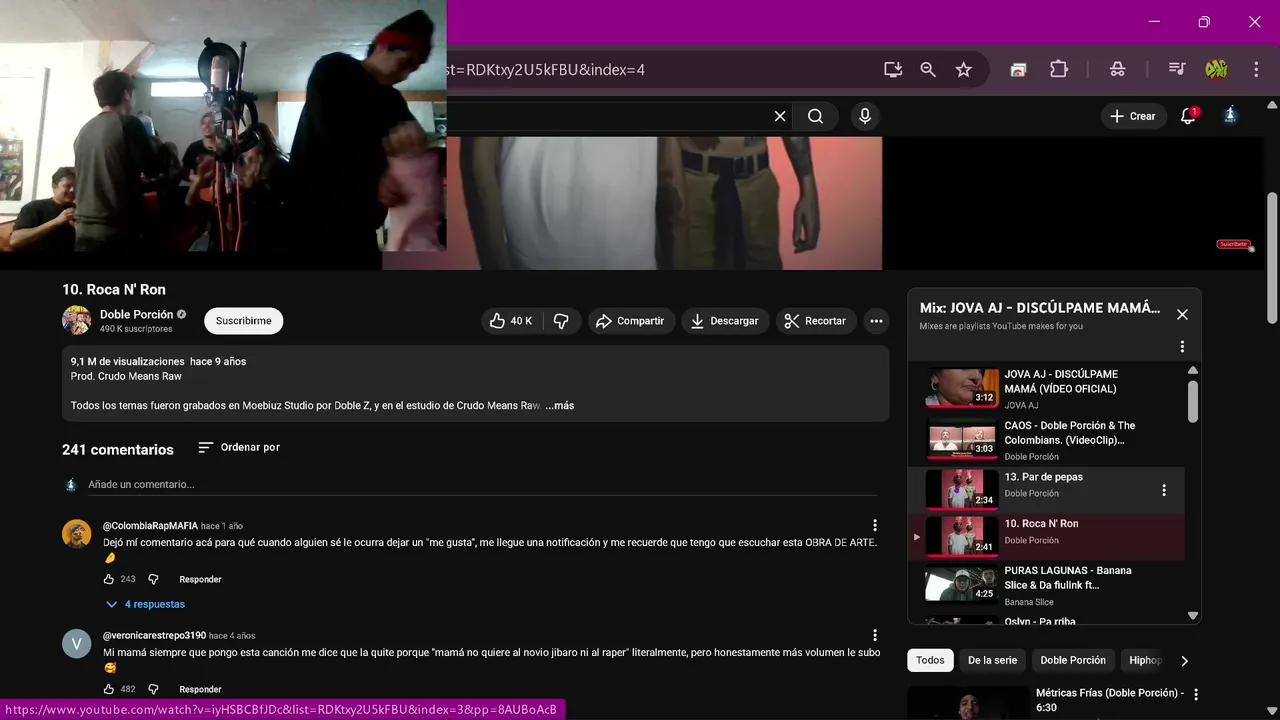
Task: Open the Ordenar por sort dropdown
Action: (x=239, y=447)
